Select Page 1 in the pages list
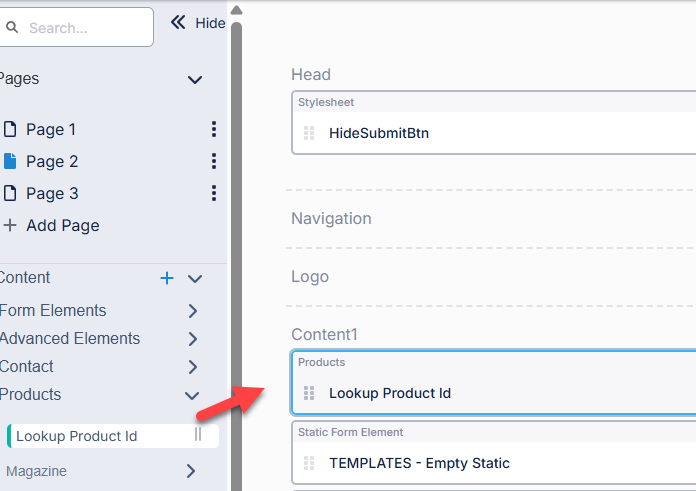 click(50, 129)
